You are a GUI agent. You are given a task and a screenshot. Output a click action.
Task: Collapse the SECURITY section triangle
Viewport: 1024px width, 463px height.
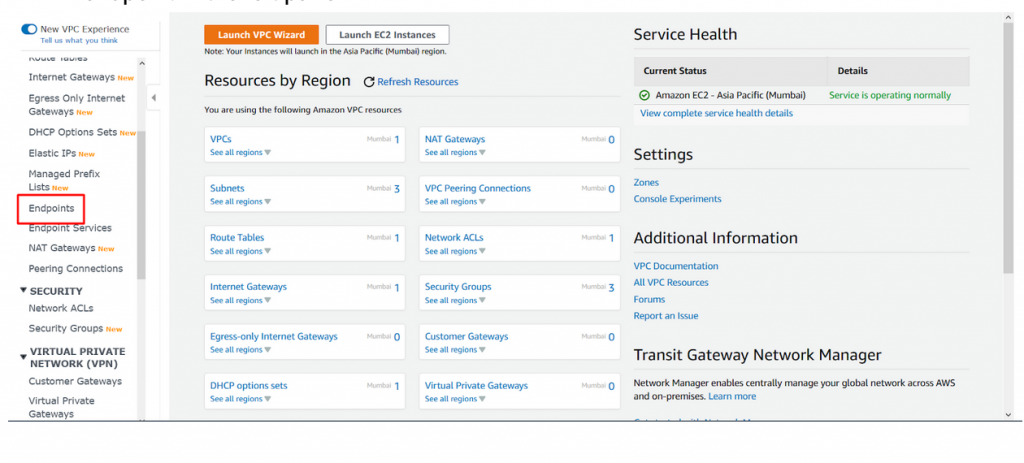pos(24,290)
